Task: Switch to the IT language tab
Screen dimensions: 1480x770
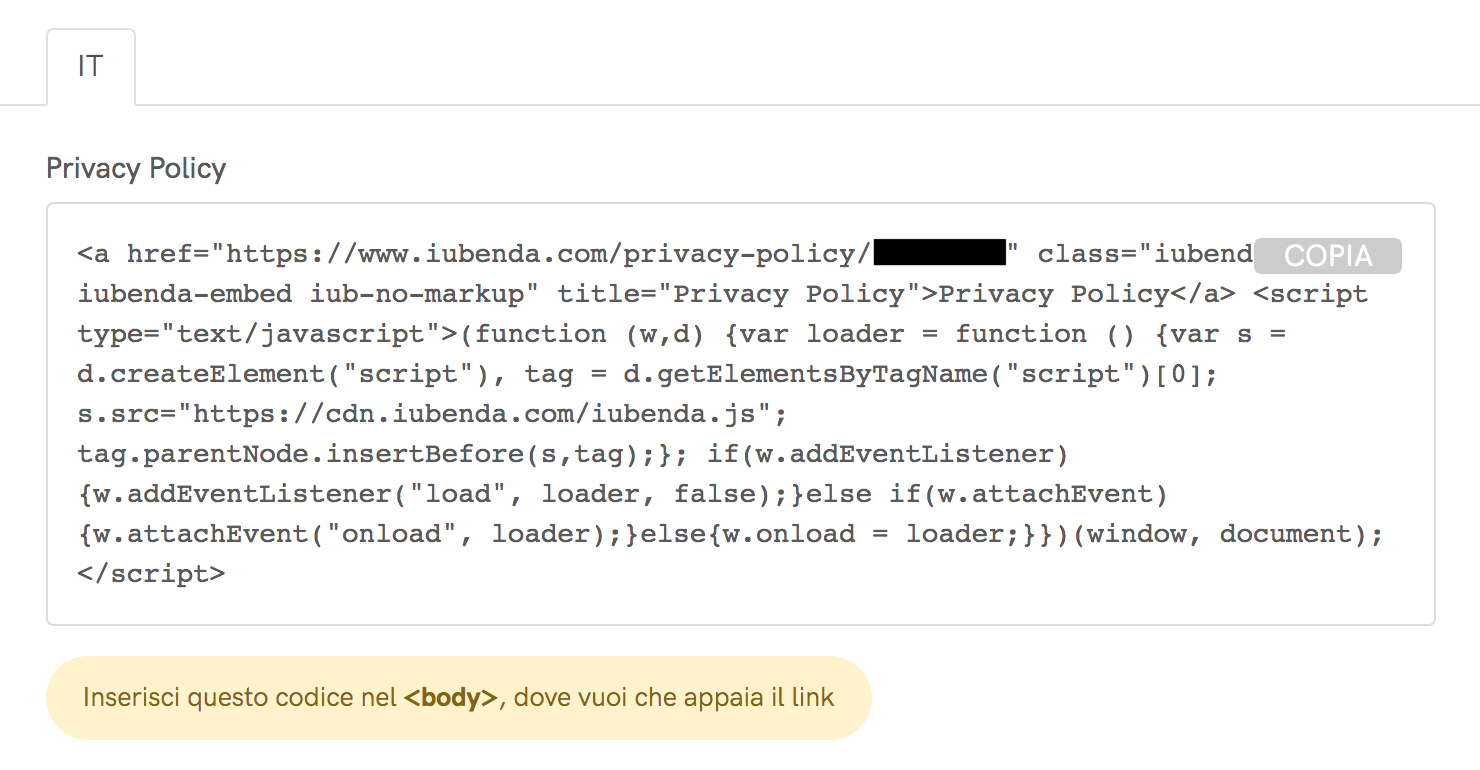Action: 91,66
